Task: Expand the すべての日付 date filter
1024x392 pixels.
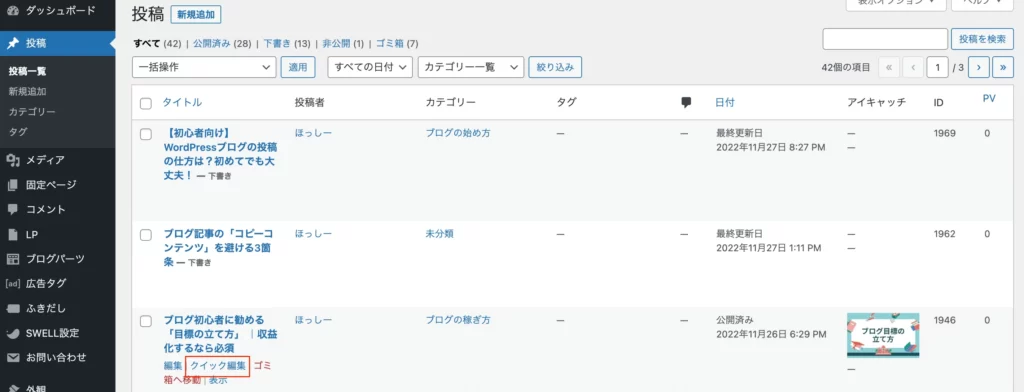Action: tap(370, 67)
